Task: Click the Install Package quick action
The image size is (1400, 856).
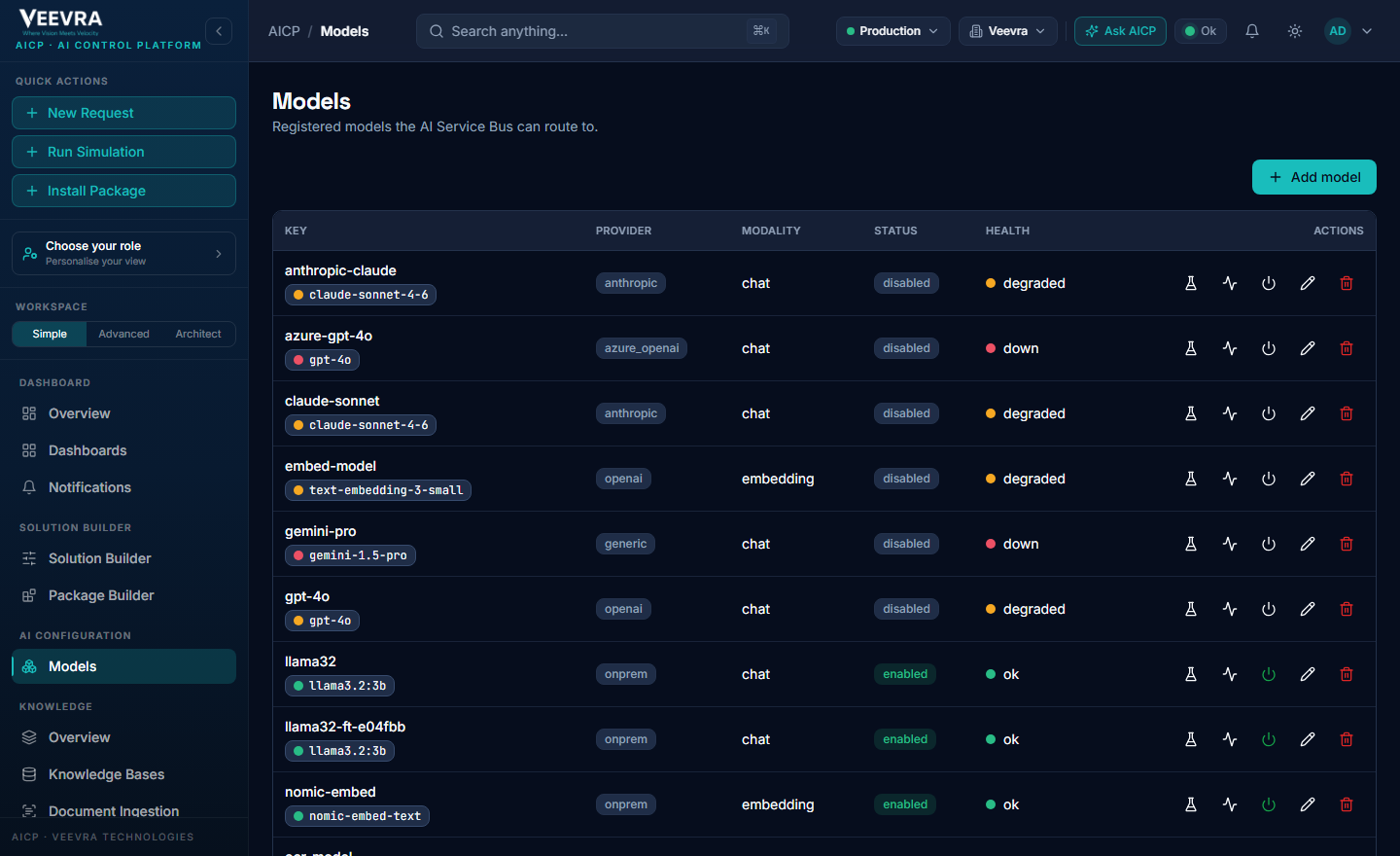Action: (x=123, y=191)
